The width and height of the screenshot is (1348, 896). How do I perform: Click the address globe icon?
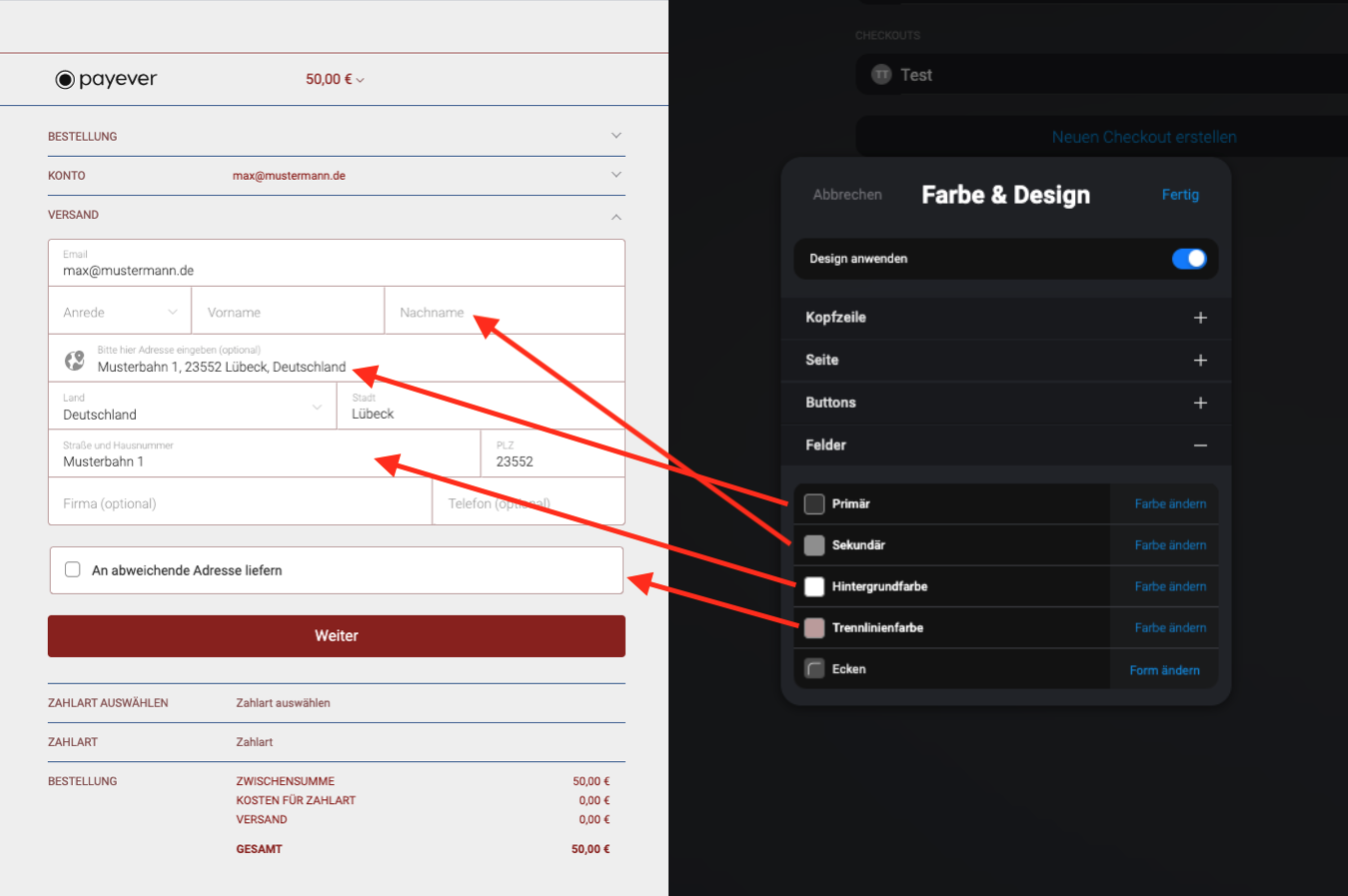coord(75,361)
